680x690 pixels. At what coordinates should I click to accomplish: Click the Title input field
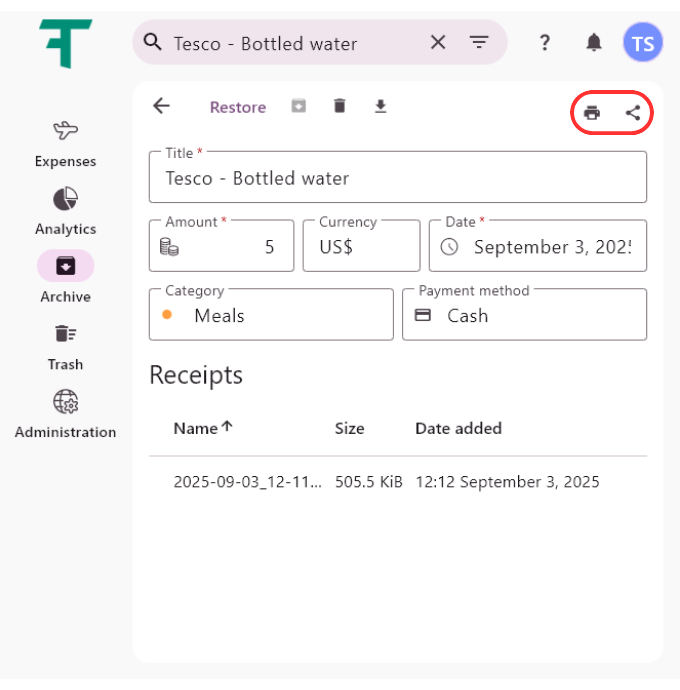397,179
